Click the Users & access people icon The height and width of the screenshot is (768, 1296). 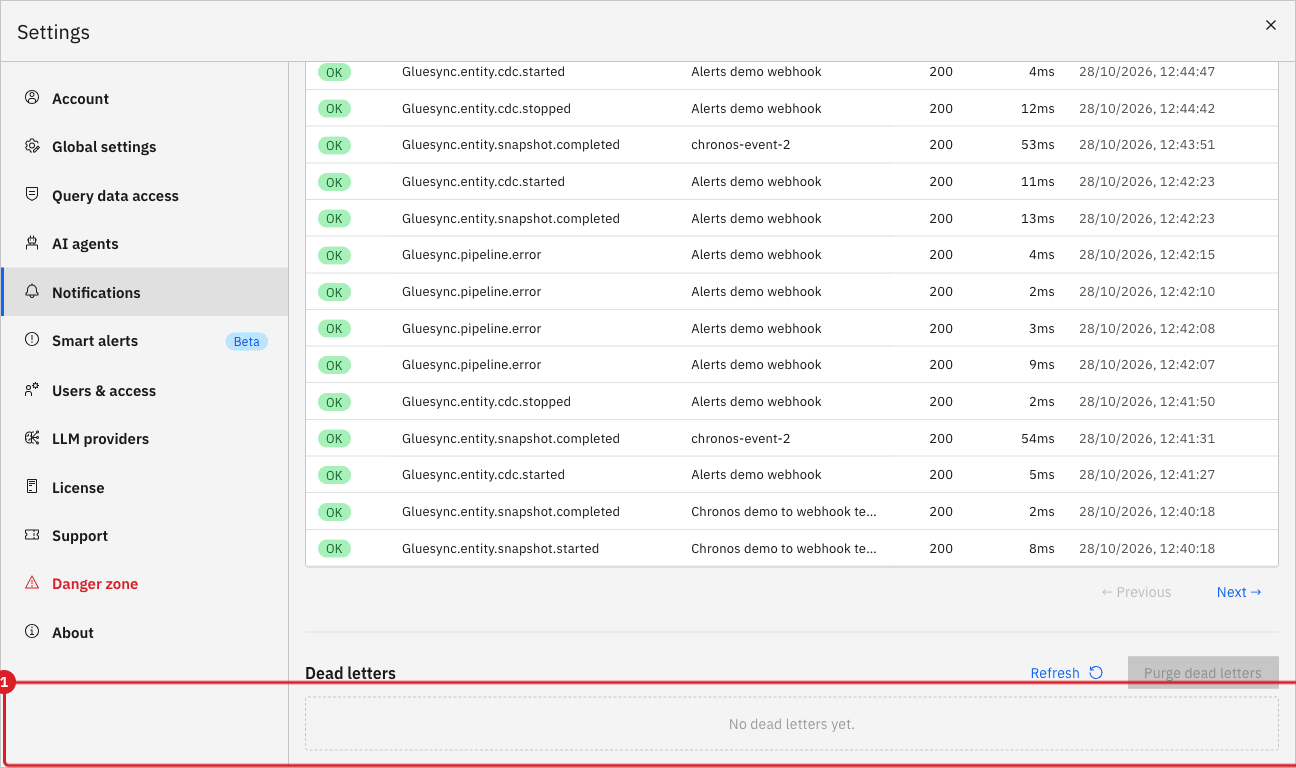[x=32, y=390]
